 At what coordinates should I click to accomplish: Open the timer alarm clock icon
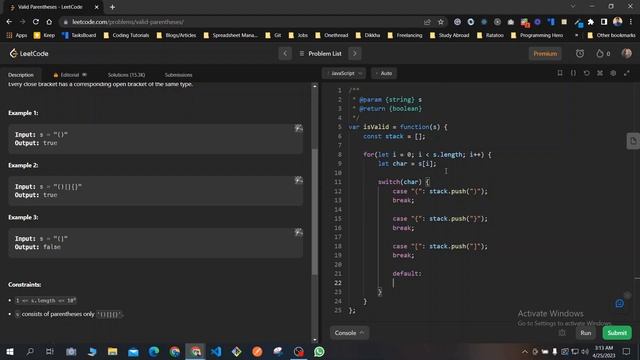click(580, 53)
